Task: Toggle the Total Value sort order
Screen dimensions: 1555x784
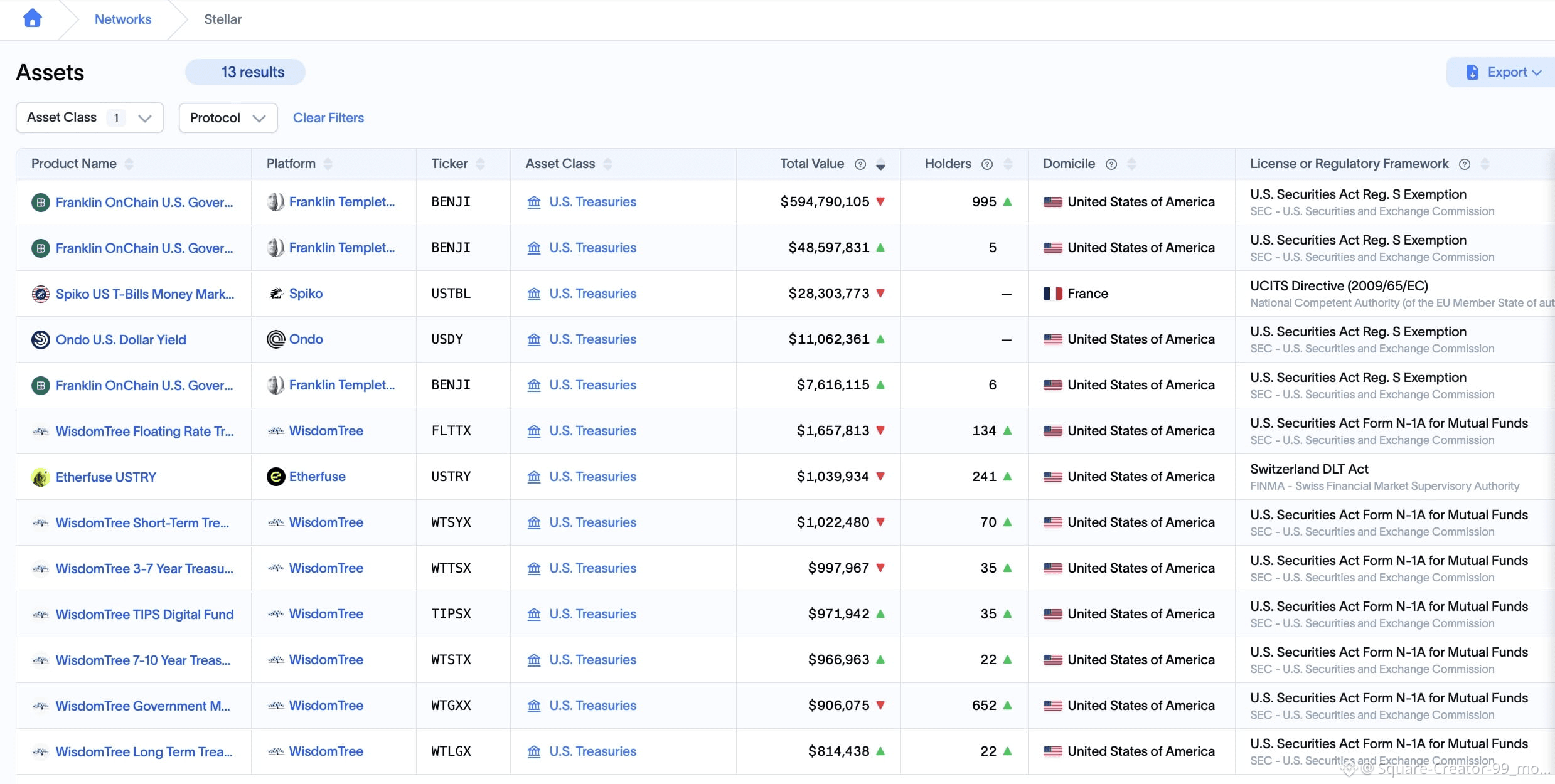Action: (x=881, y=165)
